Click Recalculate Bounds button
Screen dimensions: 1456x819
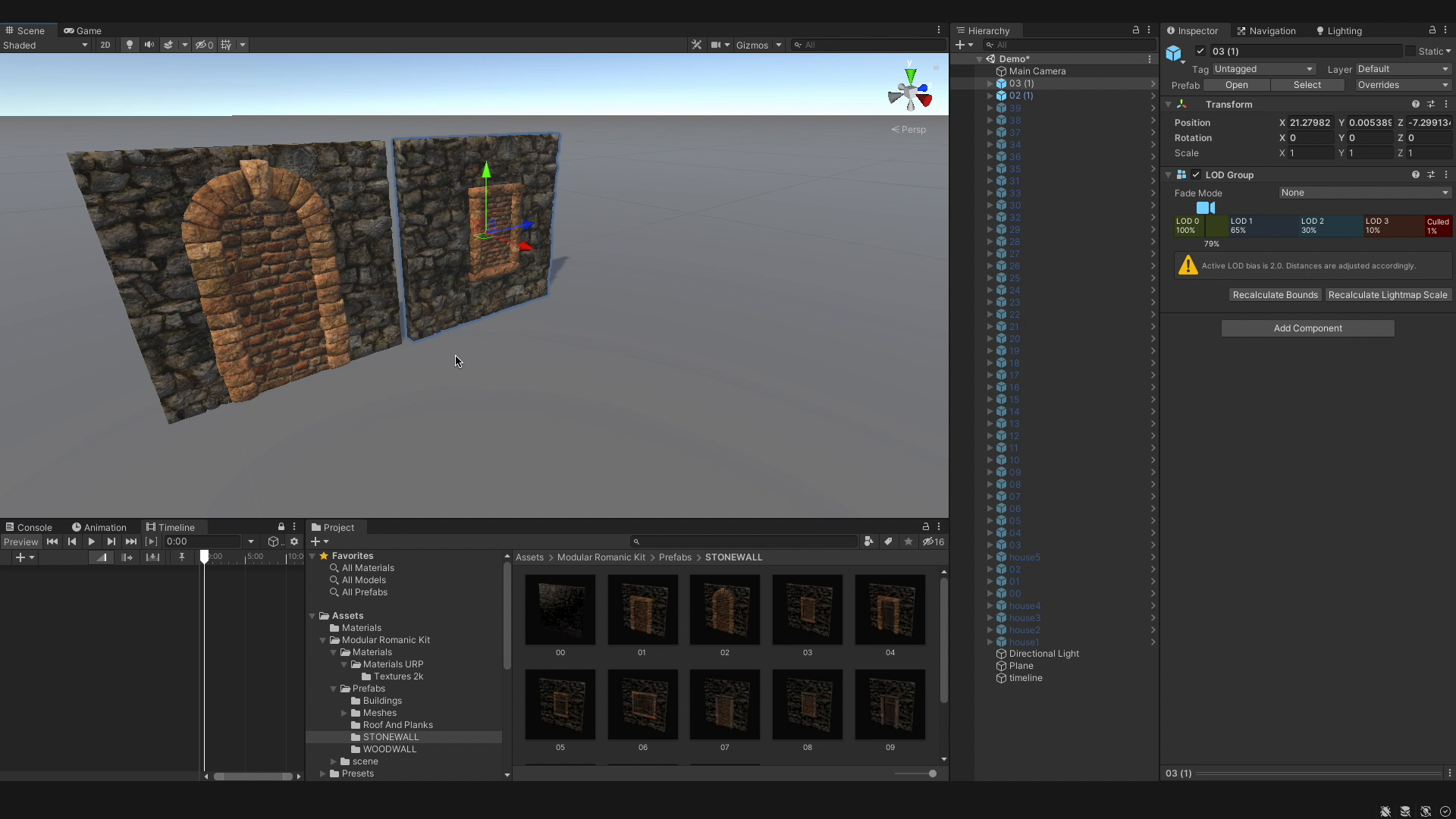(x=1276, y=295)
